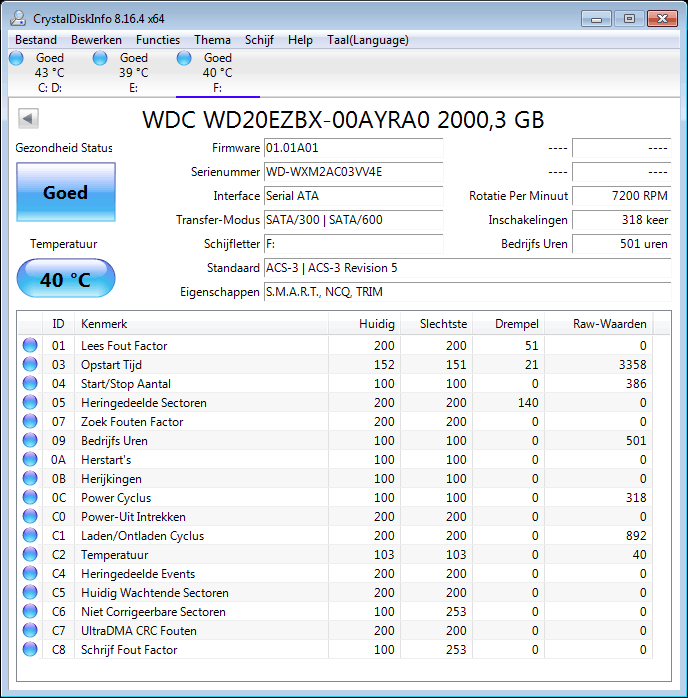Click the blue status orb for E: disk
This screenshot has width=688, height=698.
tap(100, 58)
